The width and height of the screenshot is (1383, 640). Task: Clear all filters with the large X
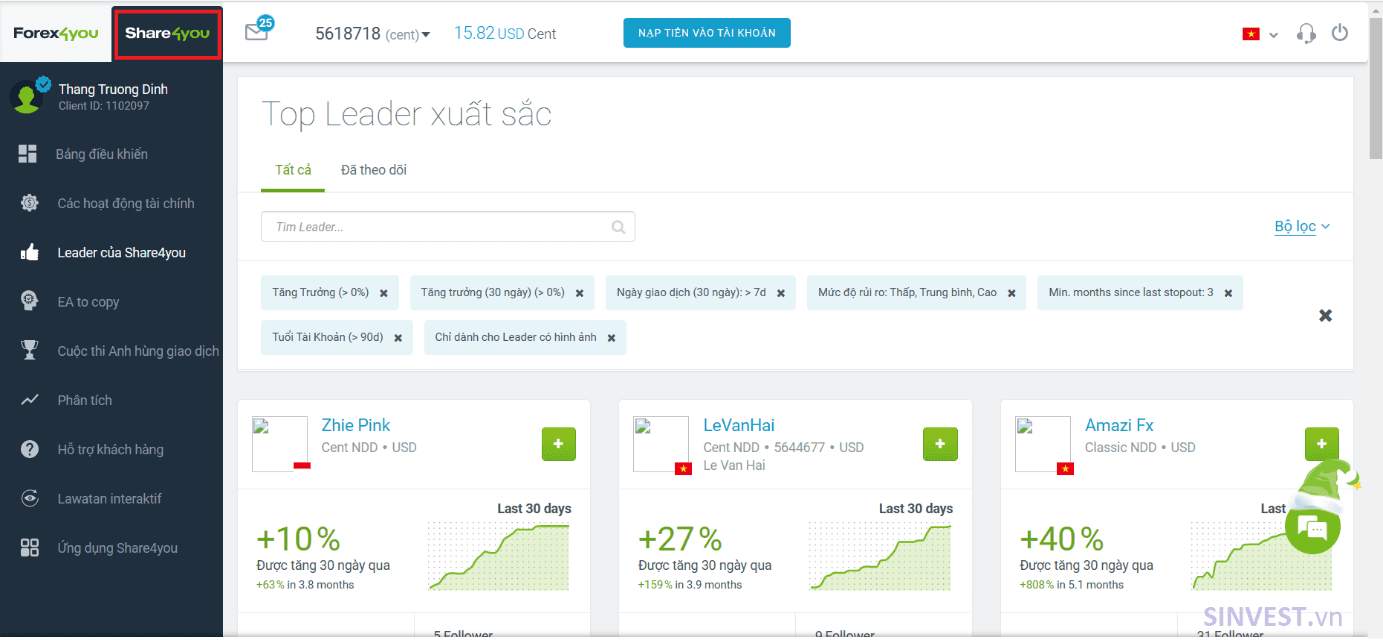point(1325,315)
